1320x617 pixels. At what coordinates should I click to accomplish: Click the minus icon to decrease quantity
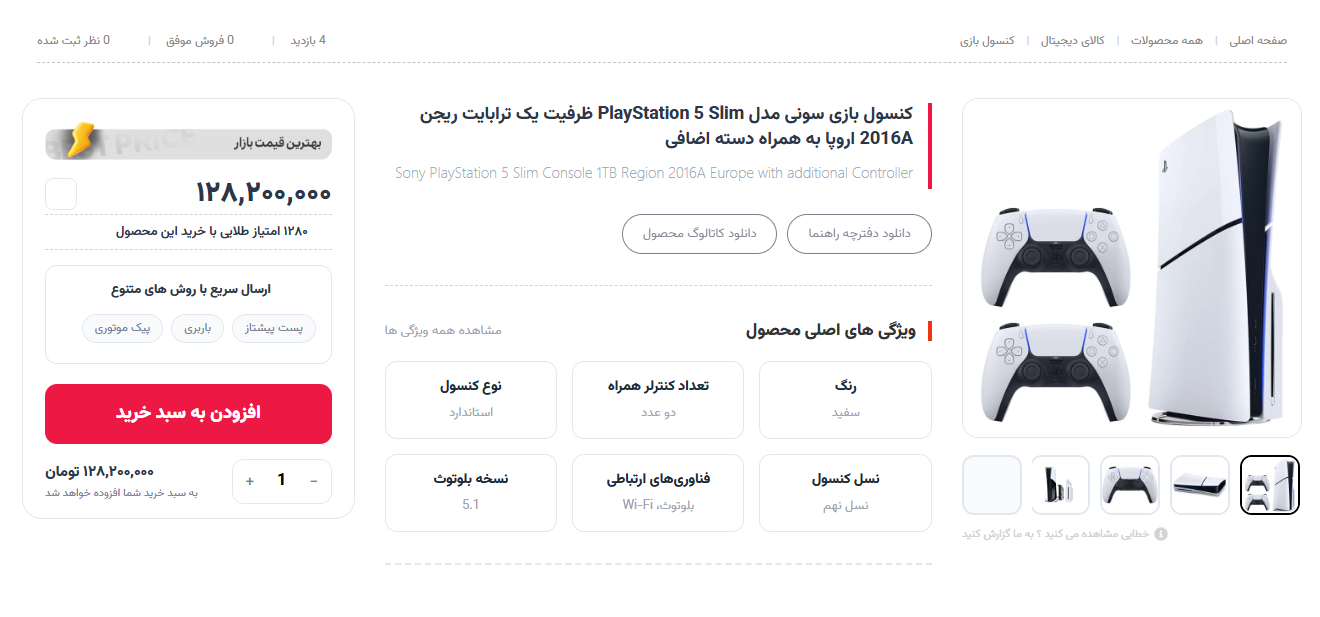(314, 481)
